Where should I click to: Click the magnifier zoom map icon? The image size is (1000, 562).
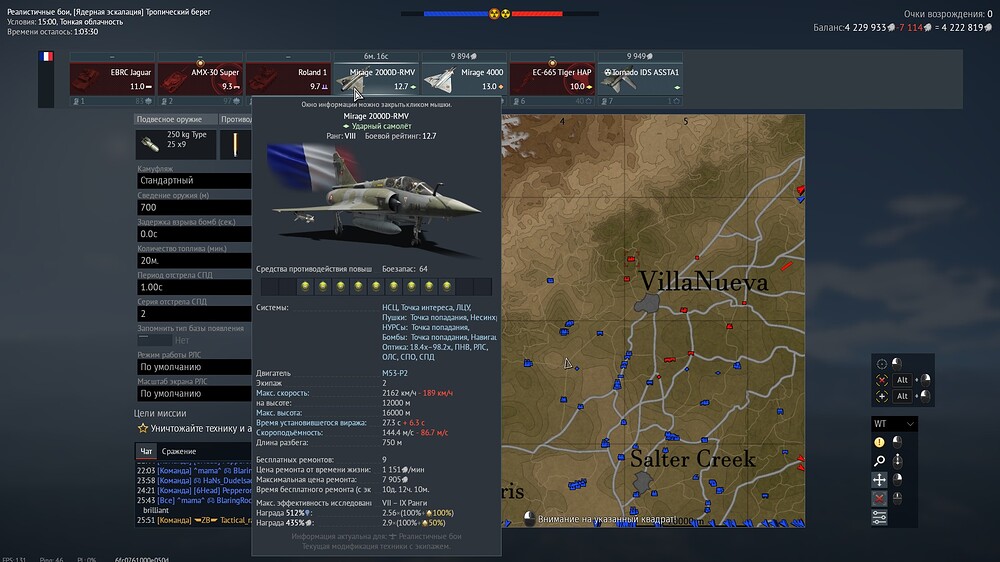[879, 461]
